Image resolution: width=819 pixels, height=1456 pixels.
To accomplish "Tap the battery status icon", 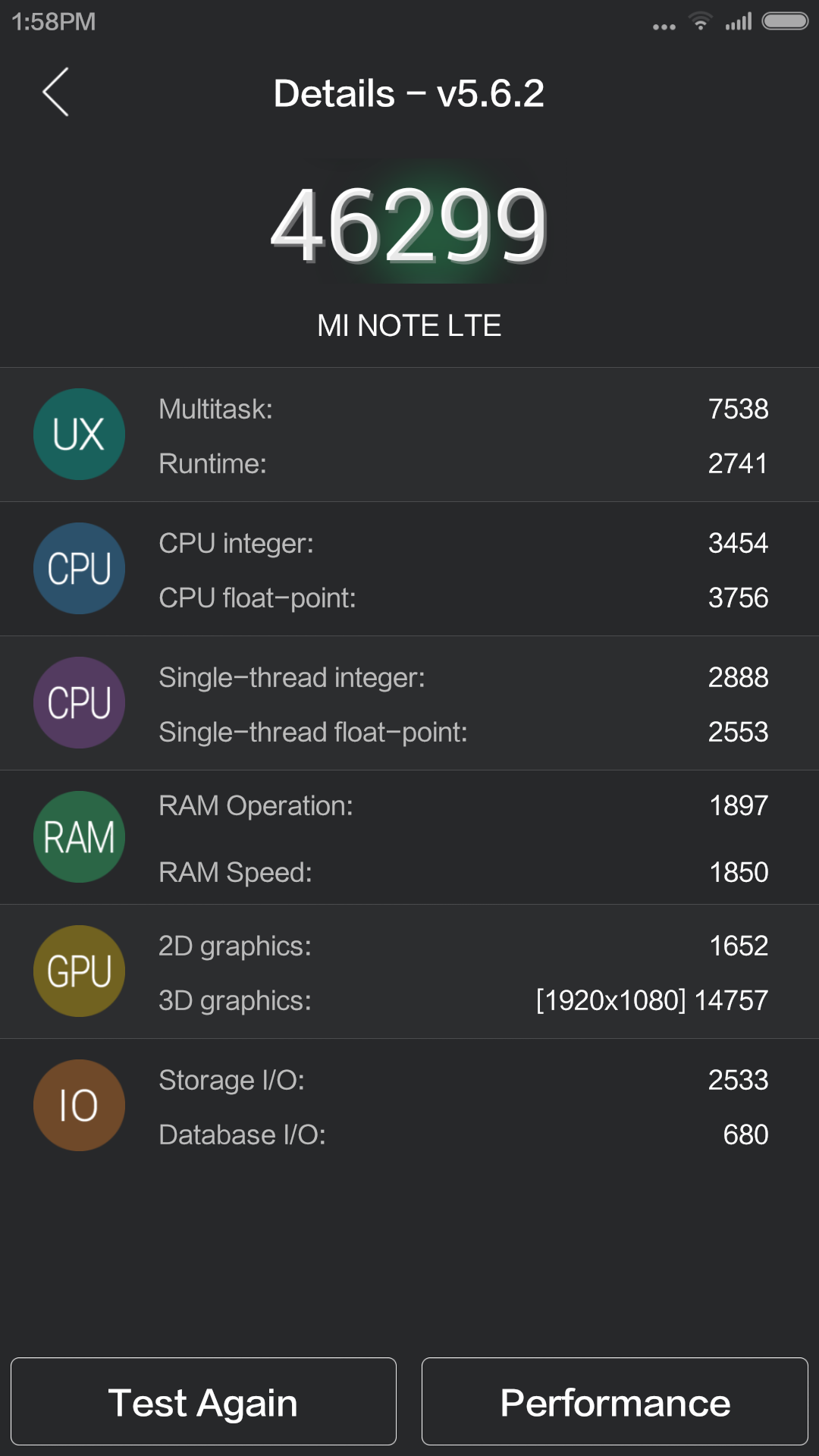I will [785, 21].
